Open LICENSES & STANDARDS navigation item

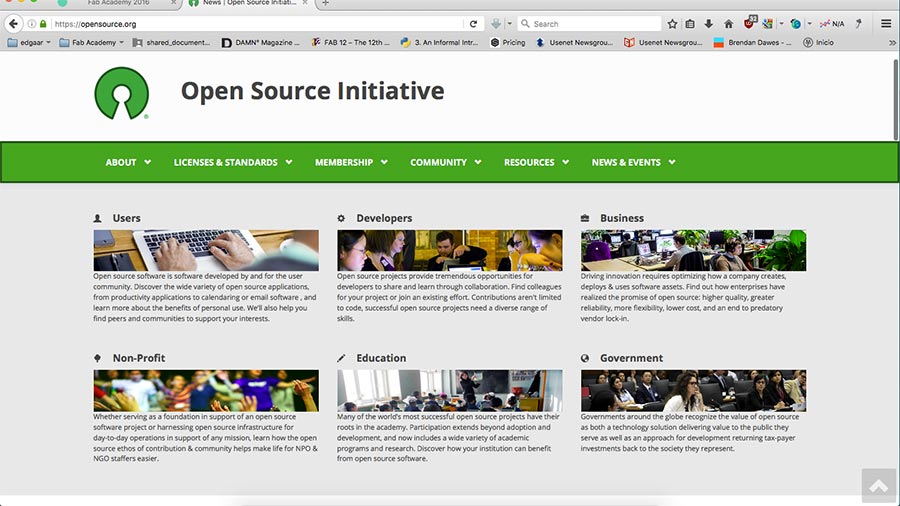point(226,162)
